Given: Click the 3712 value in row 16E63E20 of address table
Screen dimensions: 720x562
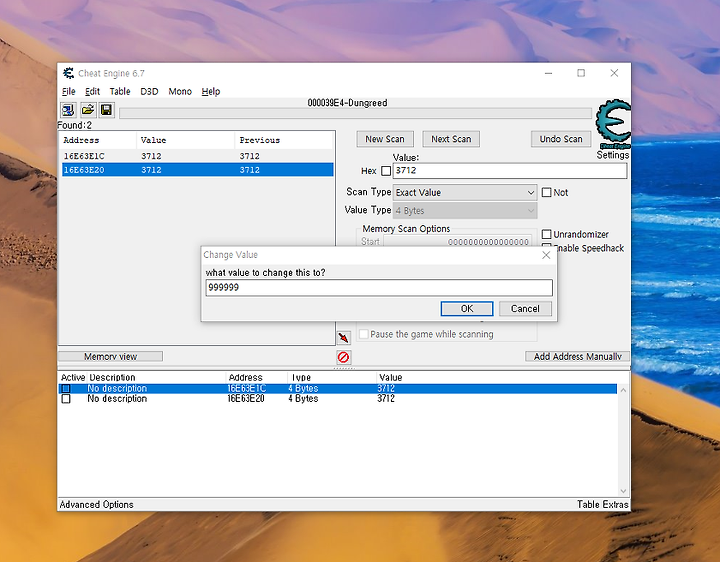Looking at the screenshot, I should pos(386,399).
